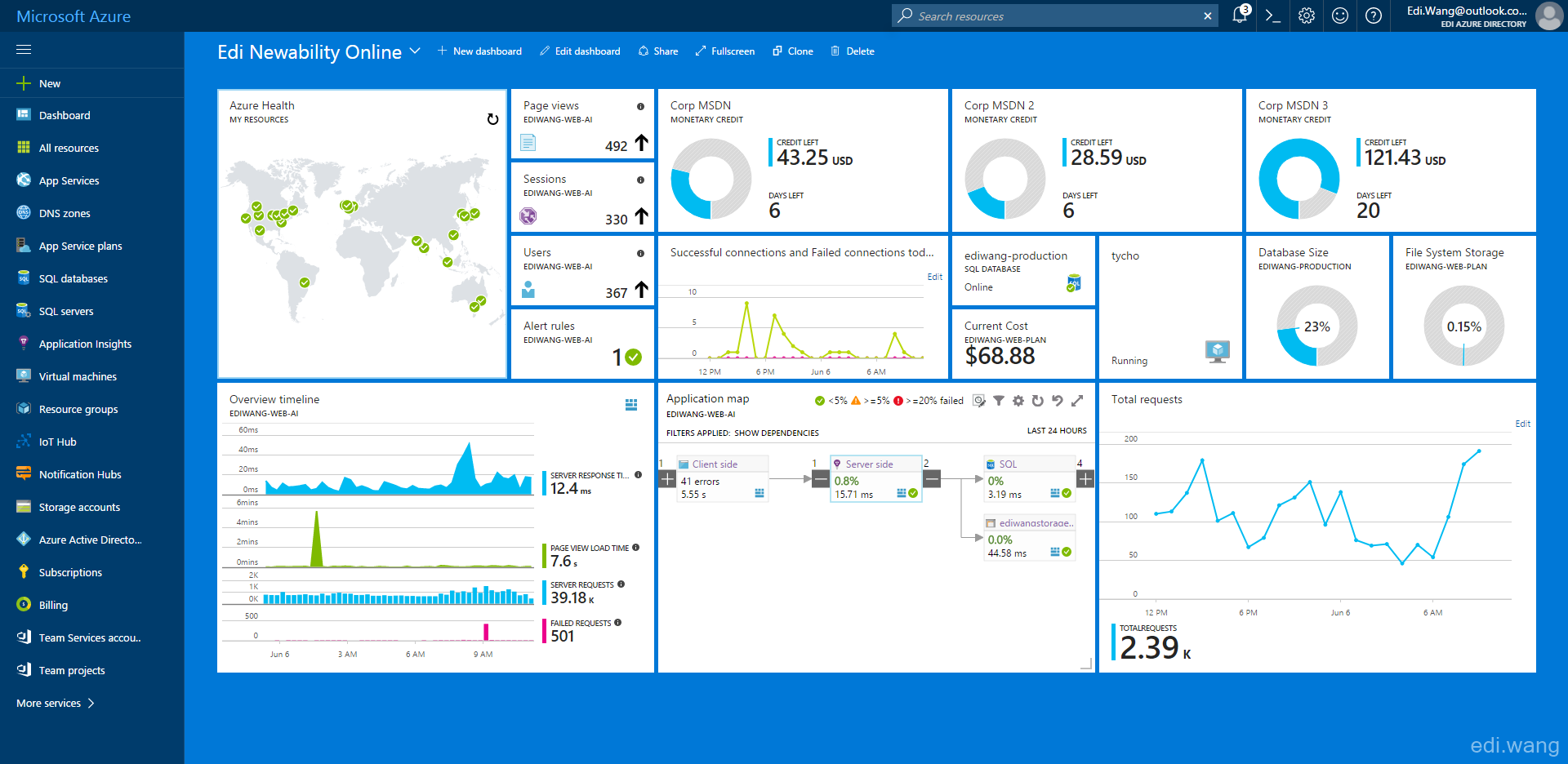Collapse the Server side node's left minus button
The height and width of the screenshot is (764, 1568).
pos(821,479)
